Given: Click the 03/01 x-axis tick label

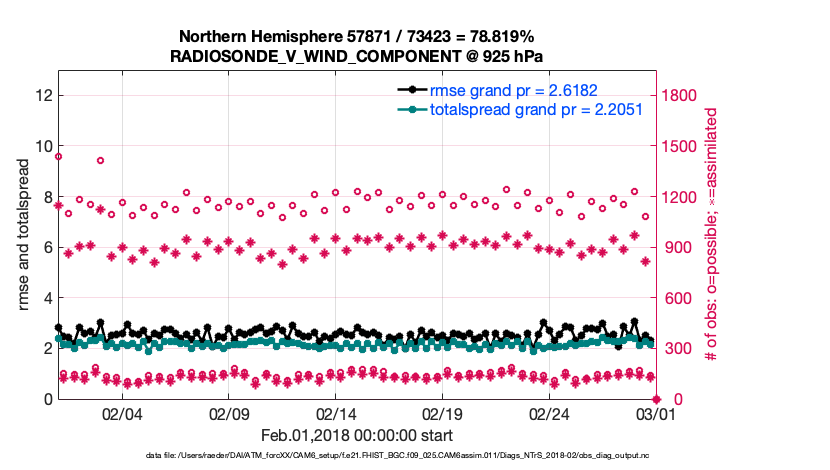Looking at the screenshot, I should pyautogui.click(x=655, y=413).
